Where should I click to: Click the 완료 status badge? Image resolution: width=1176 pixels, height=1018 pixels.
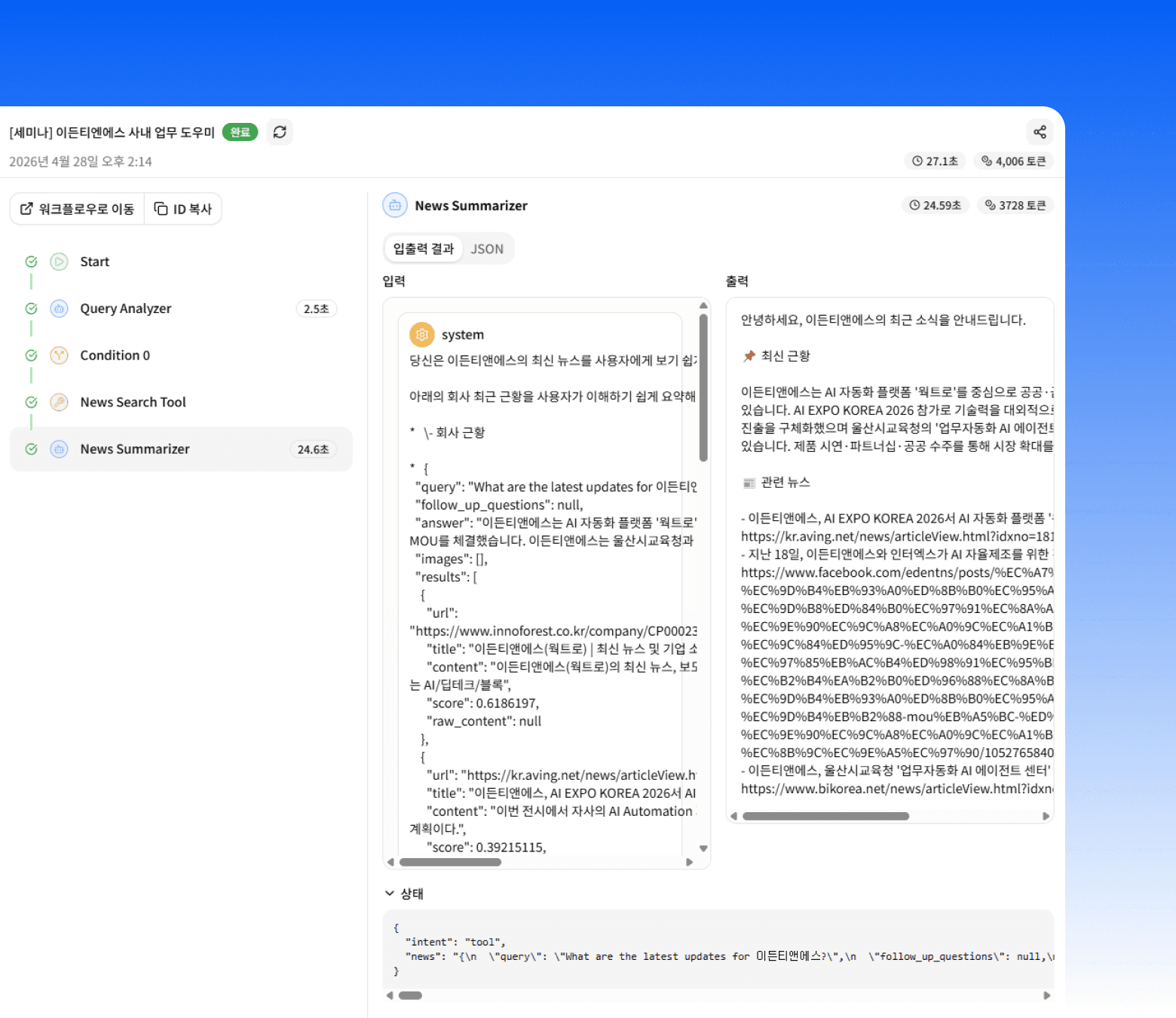(x=240, y=132)
